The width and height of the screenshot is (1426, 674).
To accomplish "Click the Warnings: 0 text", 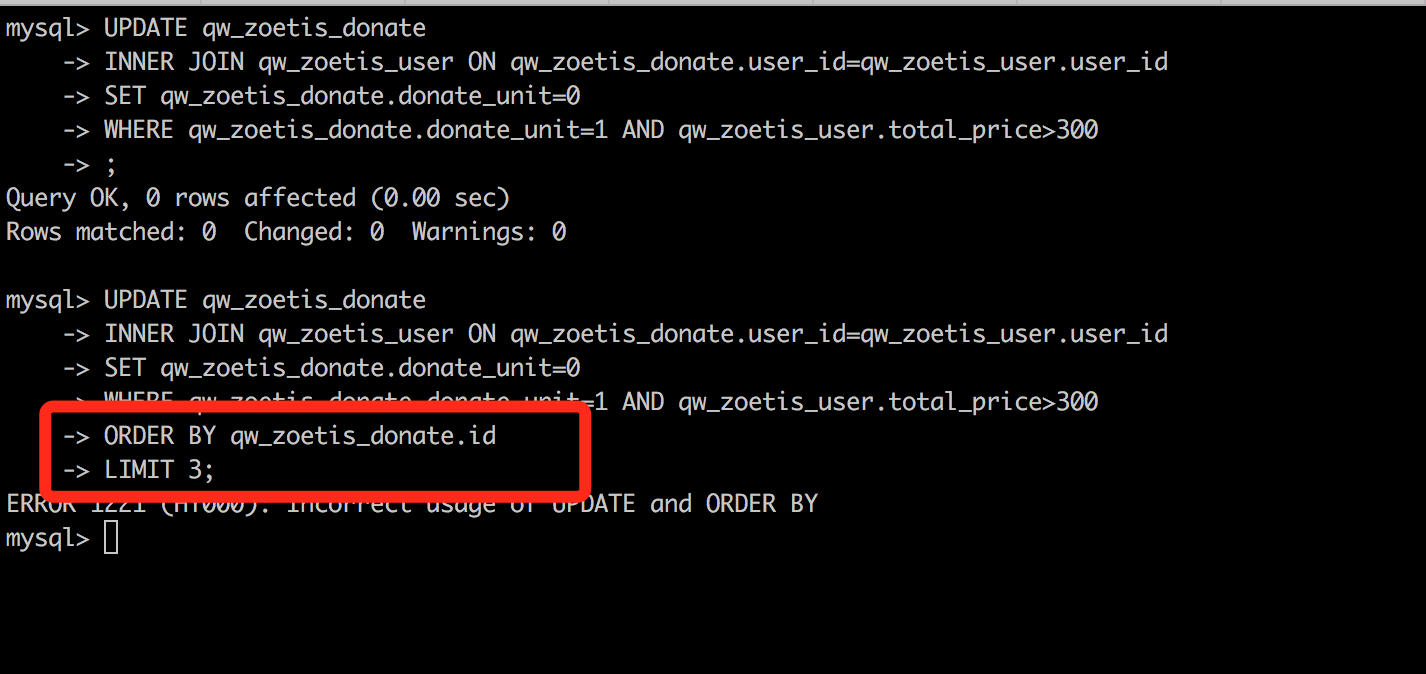I will (x=489, y=232).
